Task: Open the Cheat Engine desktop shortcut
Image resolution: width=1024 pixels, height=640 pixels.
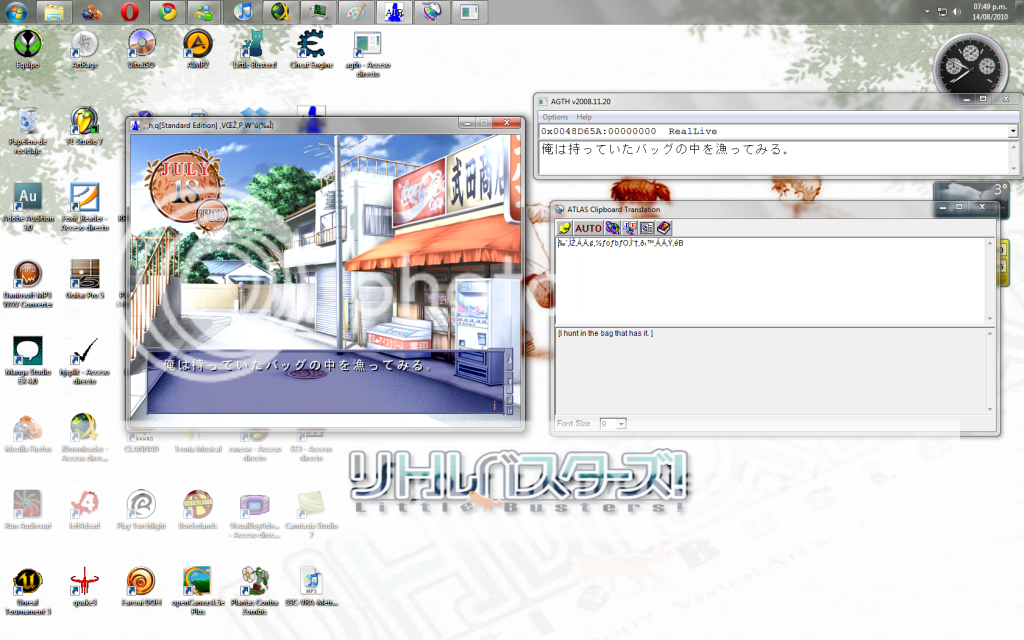Action: pyautogui.click(x=311, y=50)
